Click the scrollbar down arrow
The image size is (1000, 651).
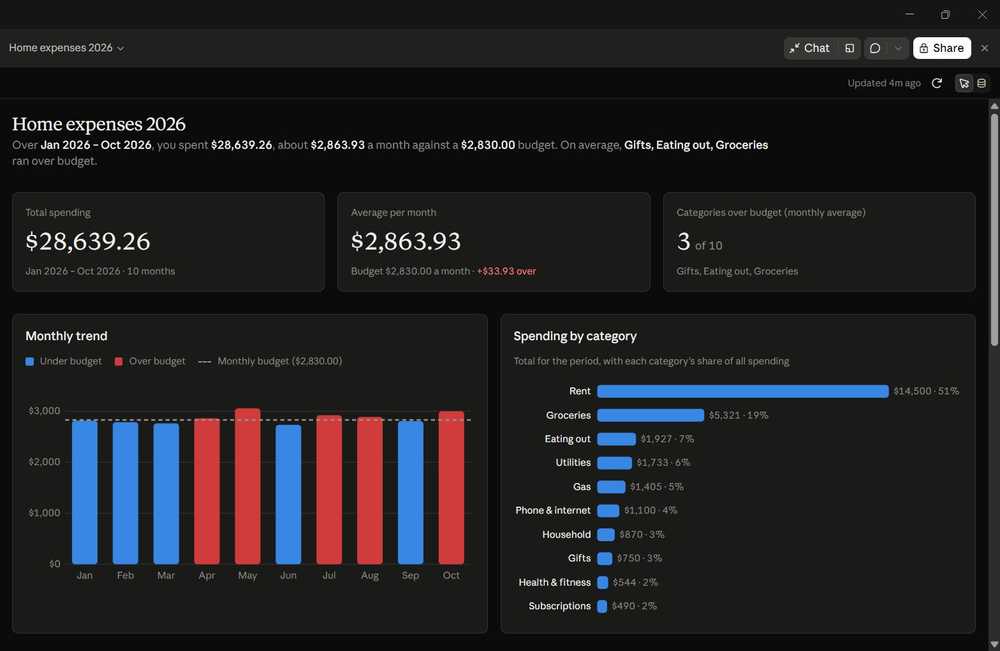click(x=994, y=645)
